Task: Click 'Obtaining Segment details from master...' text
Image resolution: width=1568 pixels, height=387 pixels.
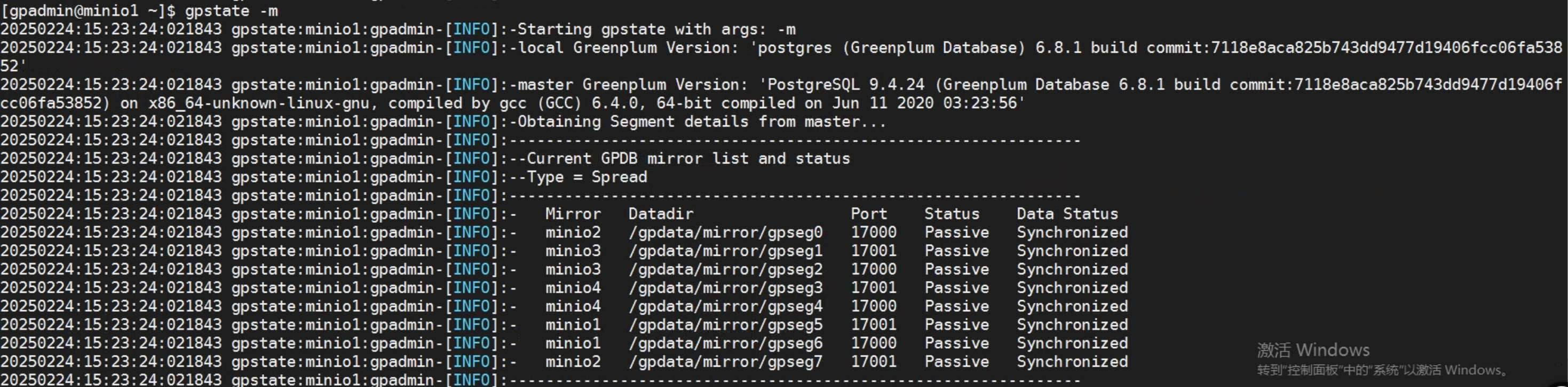Action: (701, 122)
